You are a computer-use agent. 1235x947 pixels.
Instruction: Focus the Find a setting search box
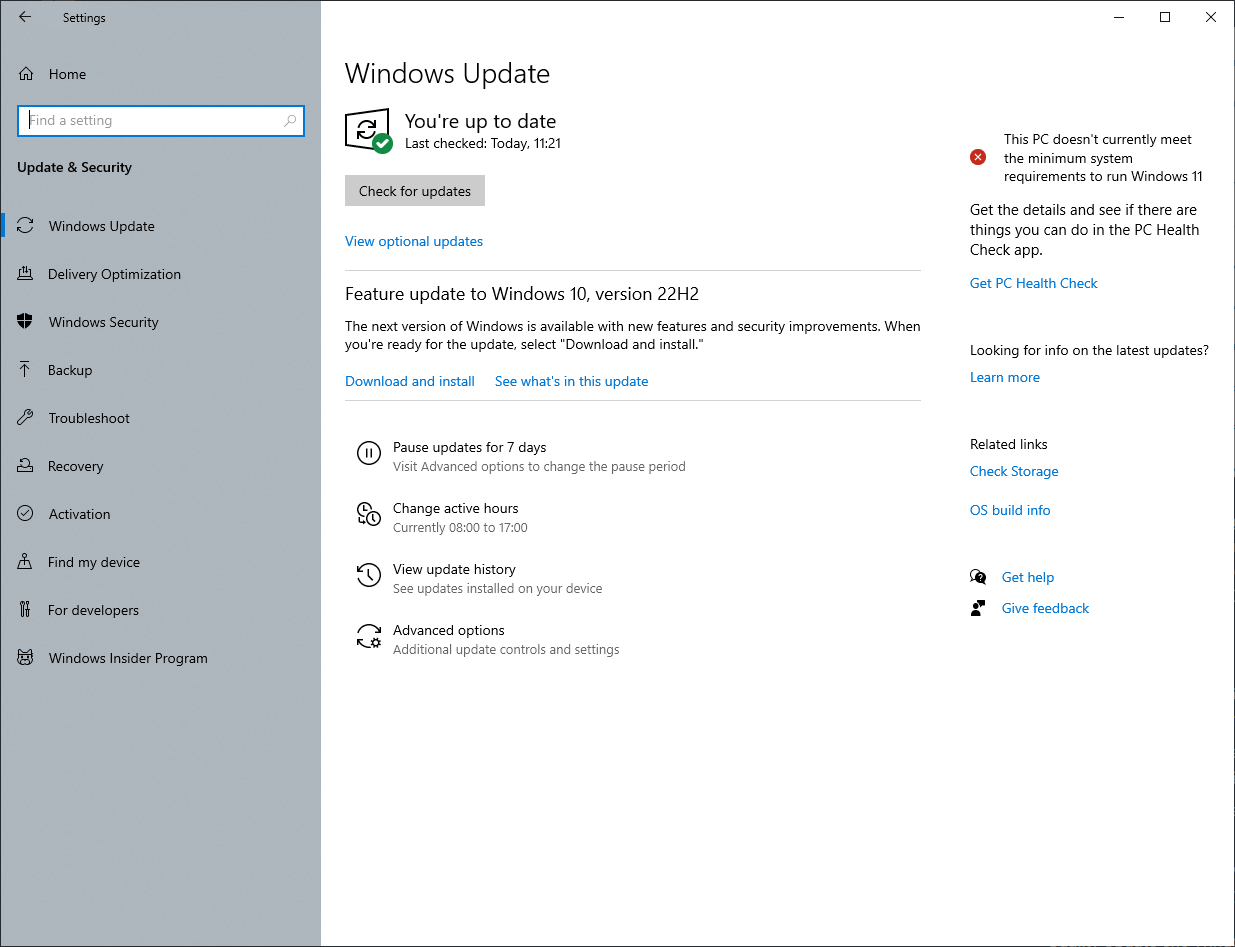(x=161, y=121)
